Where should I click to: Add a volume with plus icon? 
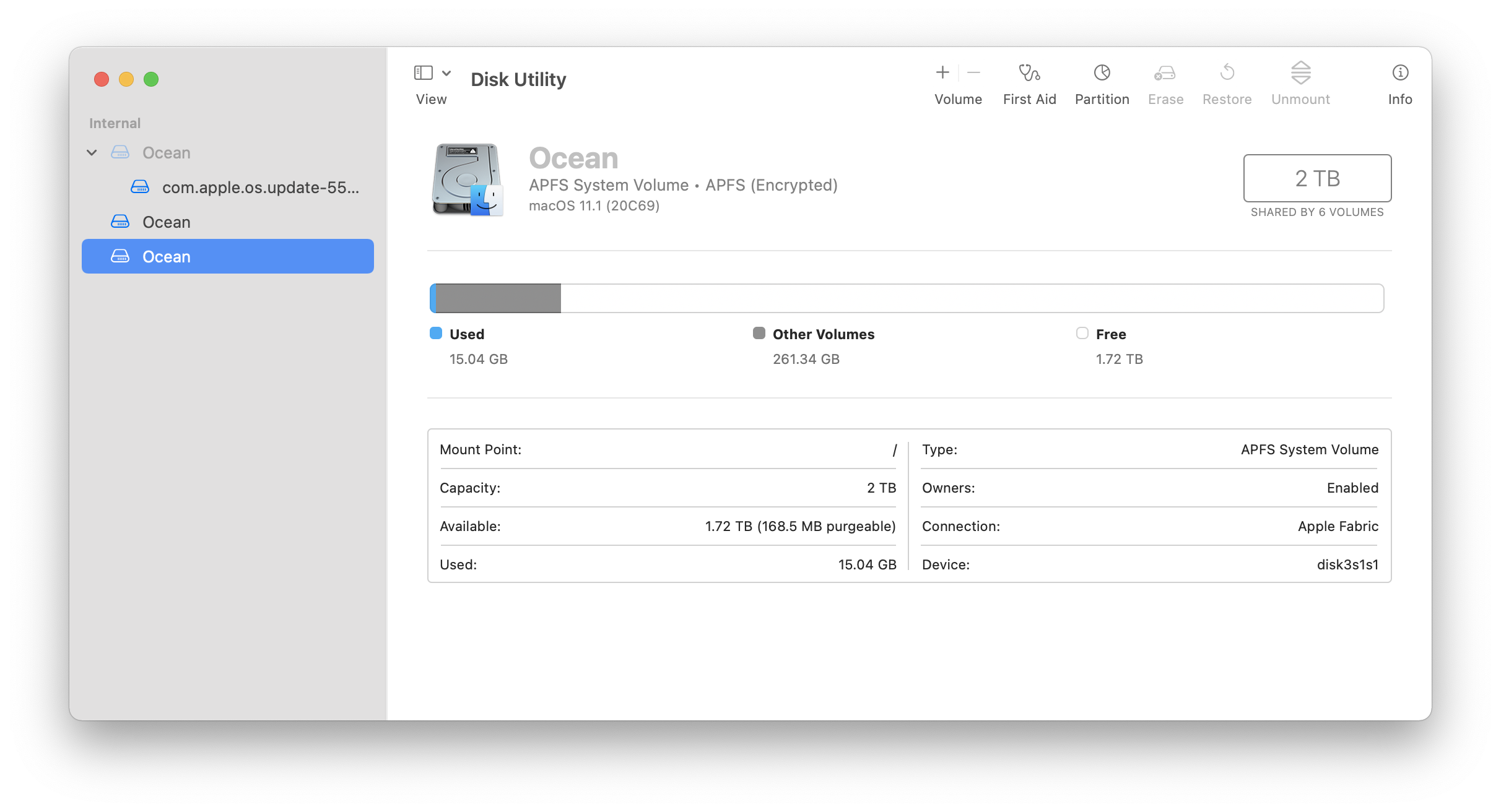(942, 73)
